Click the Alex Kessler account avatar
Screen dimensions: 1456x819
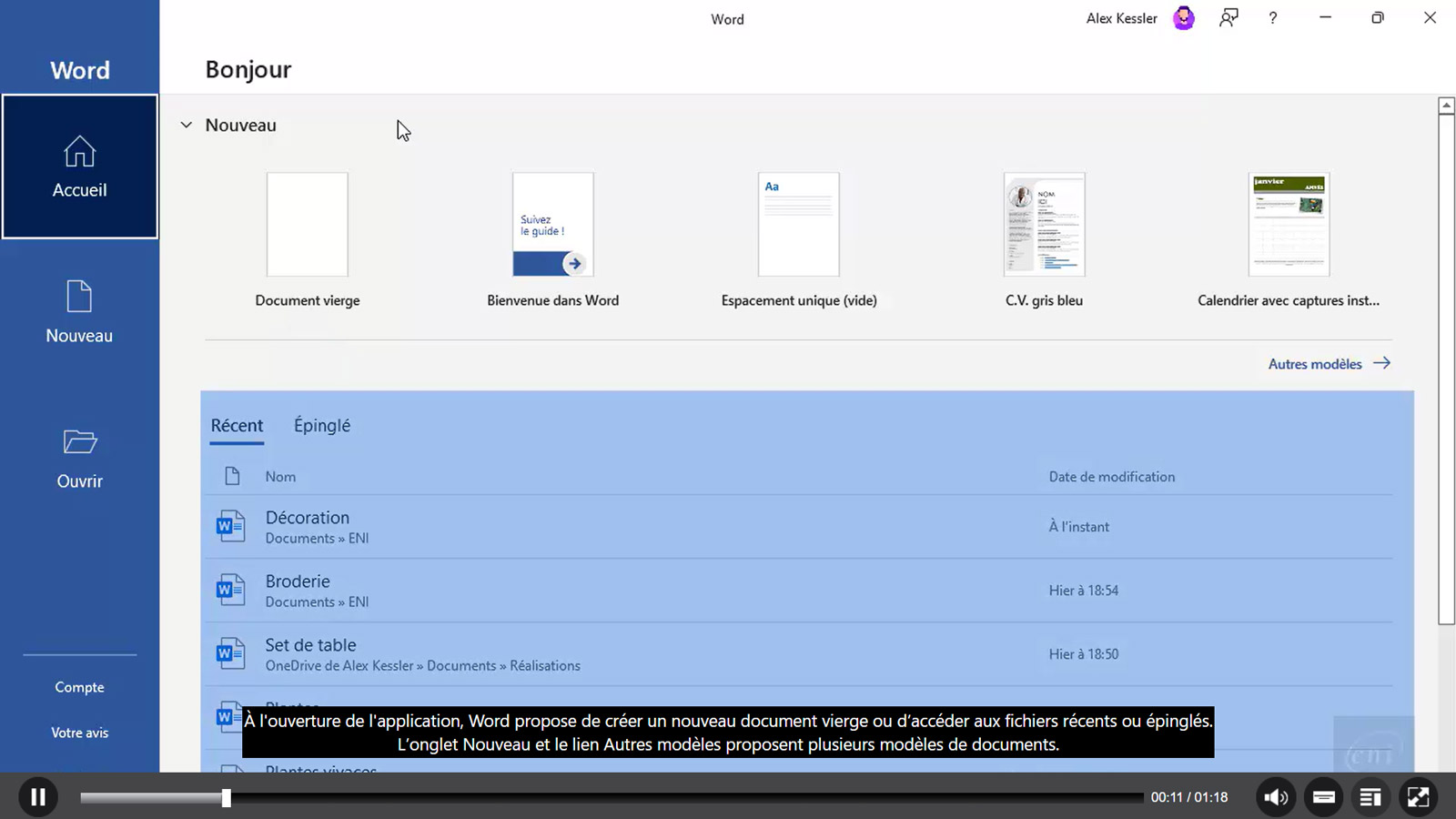tap(1183, 18)
